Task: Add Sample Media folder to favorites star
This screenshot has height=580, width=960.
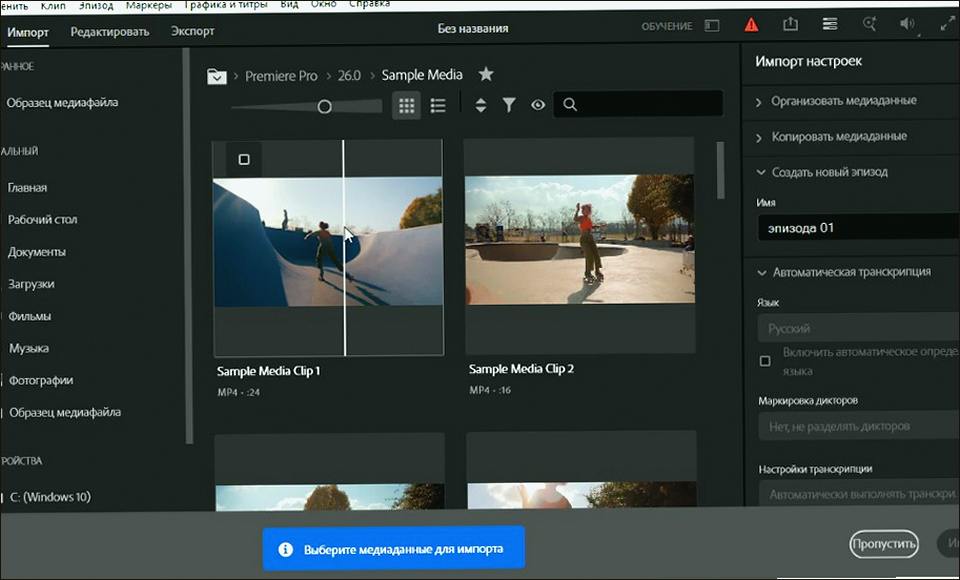Action: (x=486, y=74)
